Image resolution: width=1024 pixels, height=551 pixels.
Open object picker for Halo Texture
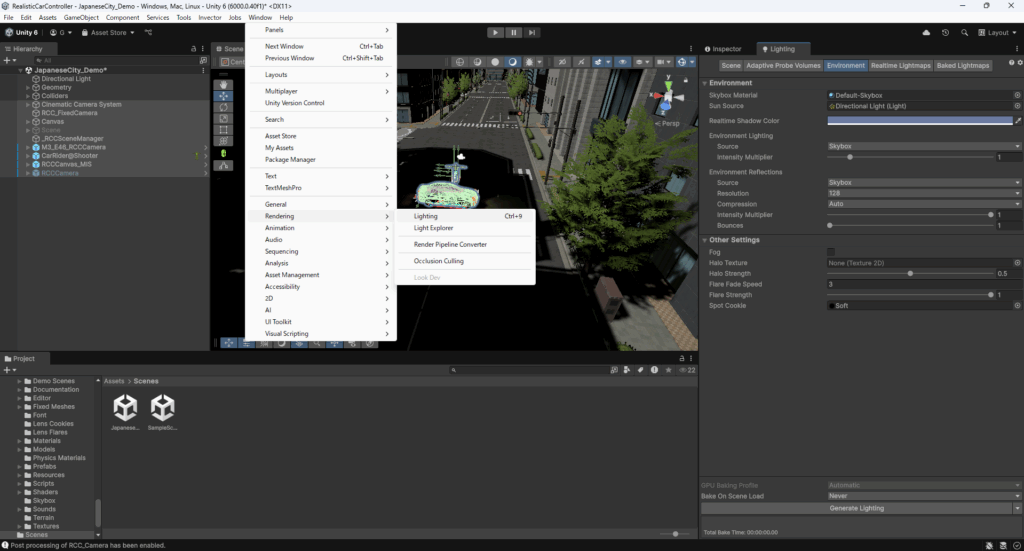pos(1017,263)
